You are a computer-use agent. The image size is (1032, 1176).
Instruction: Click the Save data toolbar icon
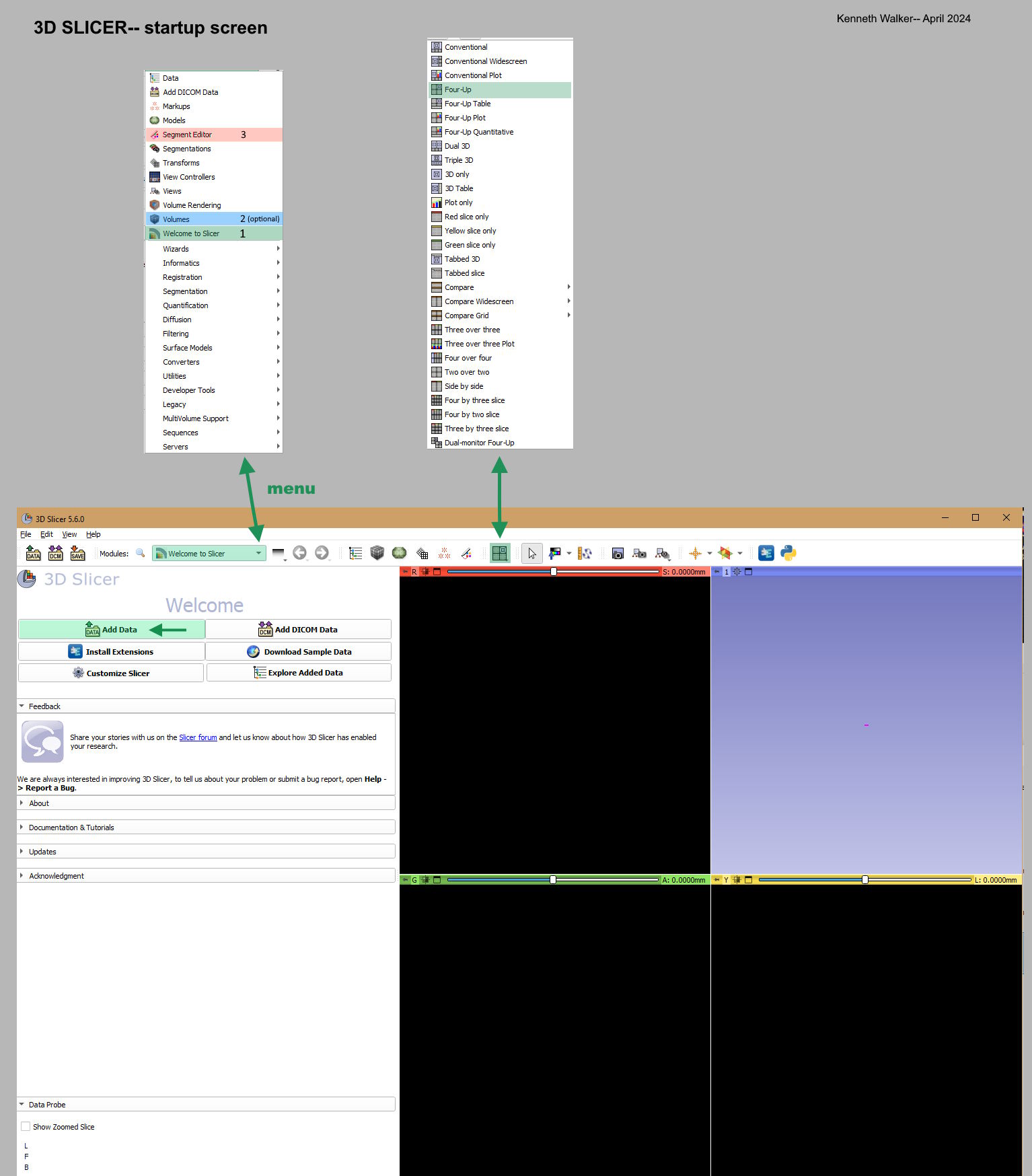[78, 553]
